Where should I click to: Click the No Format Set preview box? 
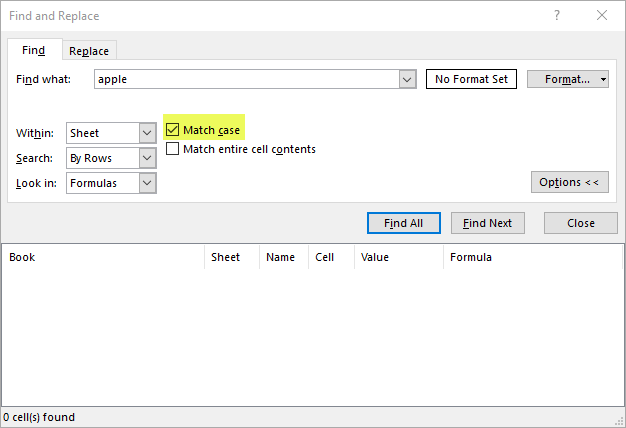click(x=471, y=79)
